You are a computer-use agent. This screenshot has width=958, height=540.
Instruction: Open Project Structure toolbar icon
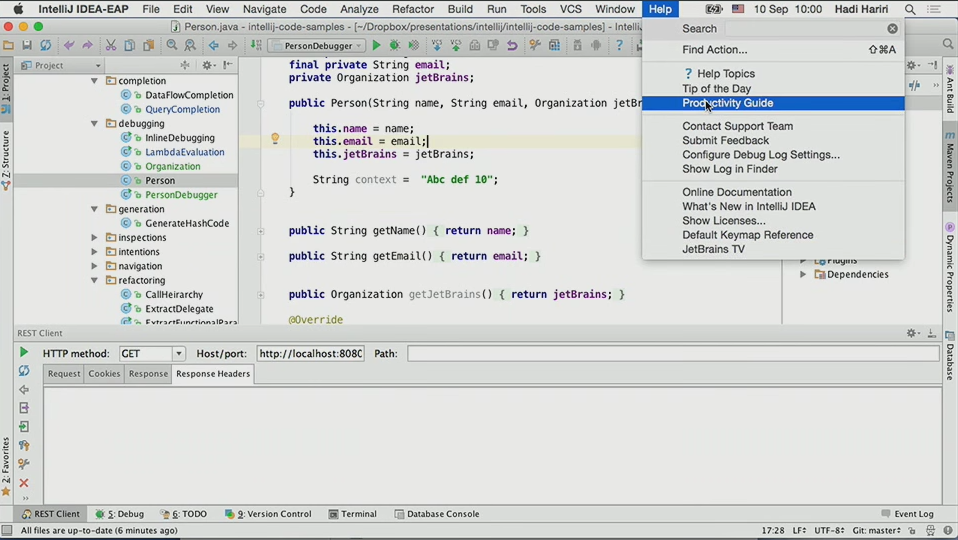point(554,45)
